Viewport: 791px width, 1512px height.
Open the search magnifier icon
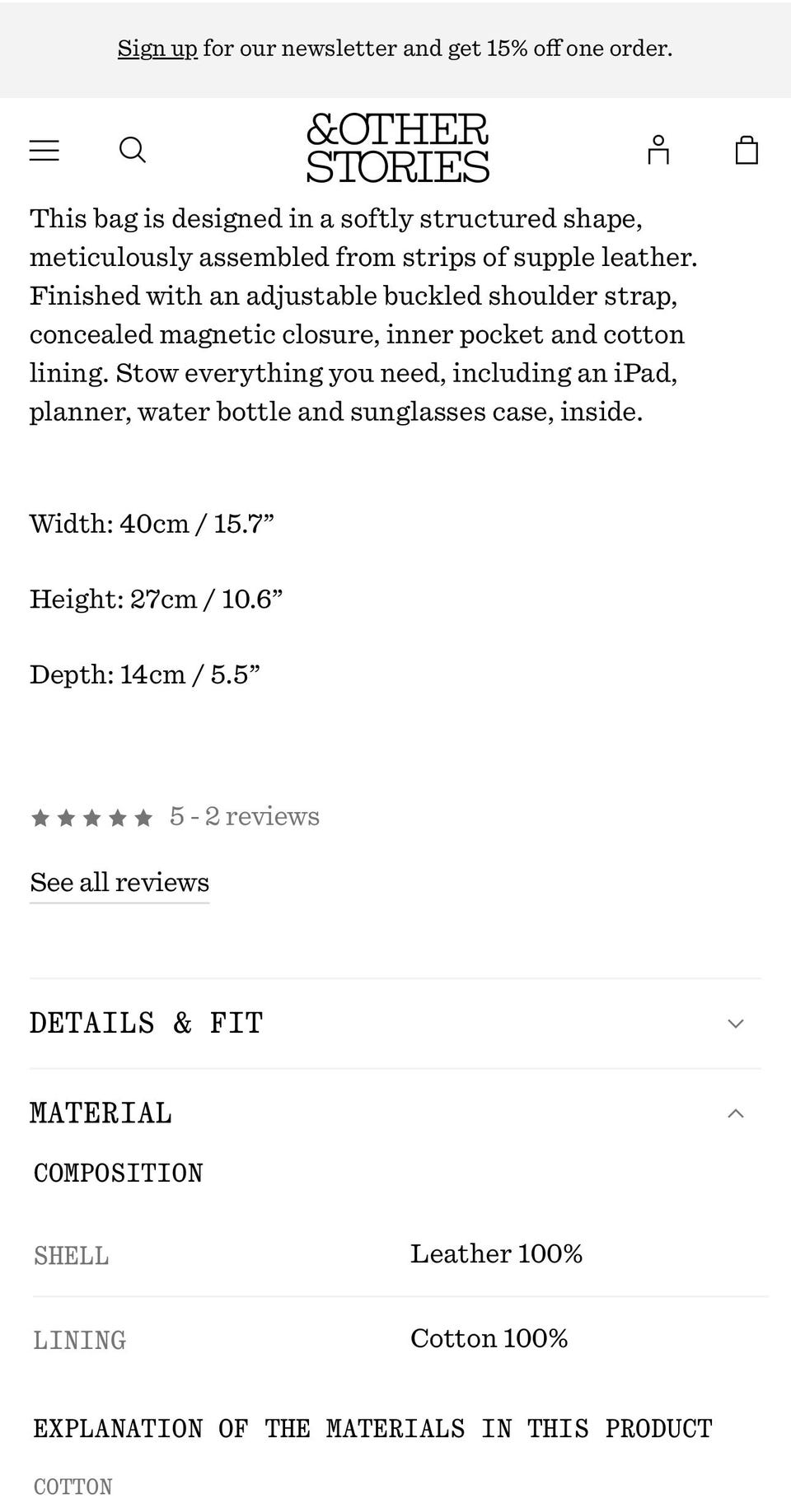133,150
